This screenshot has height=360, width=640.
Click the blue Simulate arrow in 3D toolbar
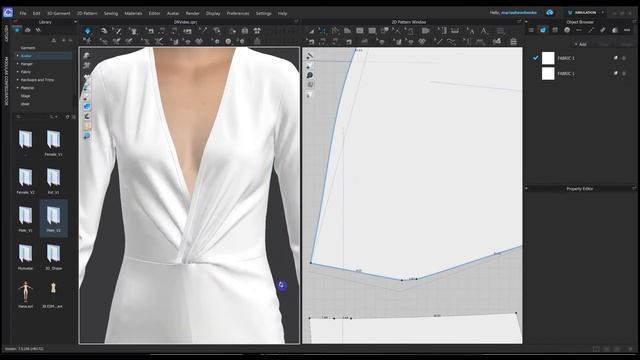[x=88, y=31]
